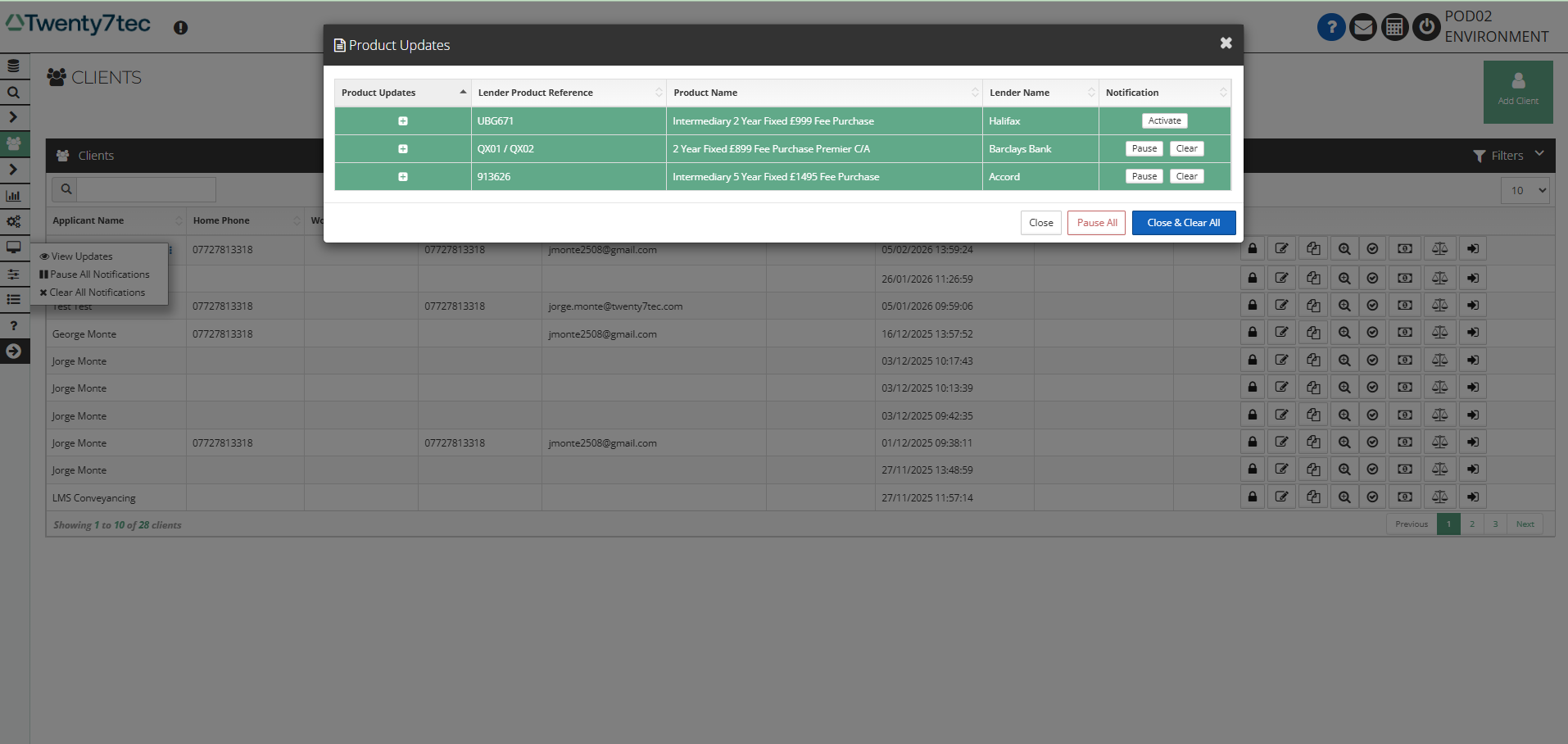Viewport: 1568px width, 744px height.
Task: Expand the QX01 / QX02 product row
Action: tap(403, 149)
